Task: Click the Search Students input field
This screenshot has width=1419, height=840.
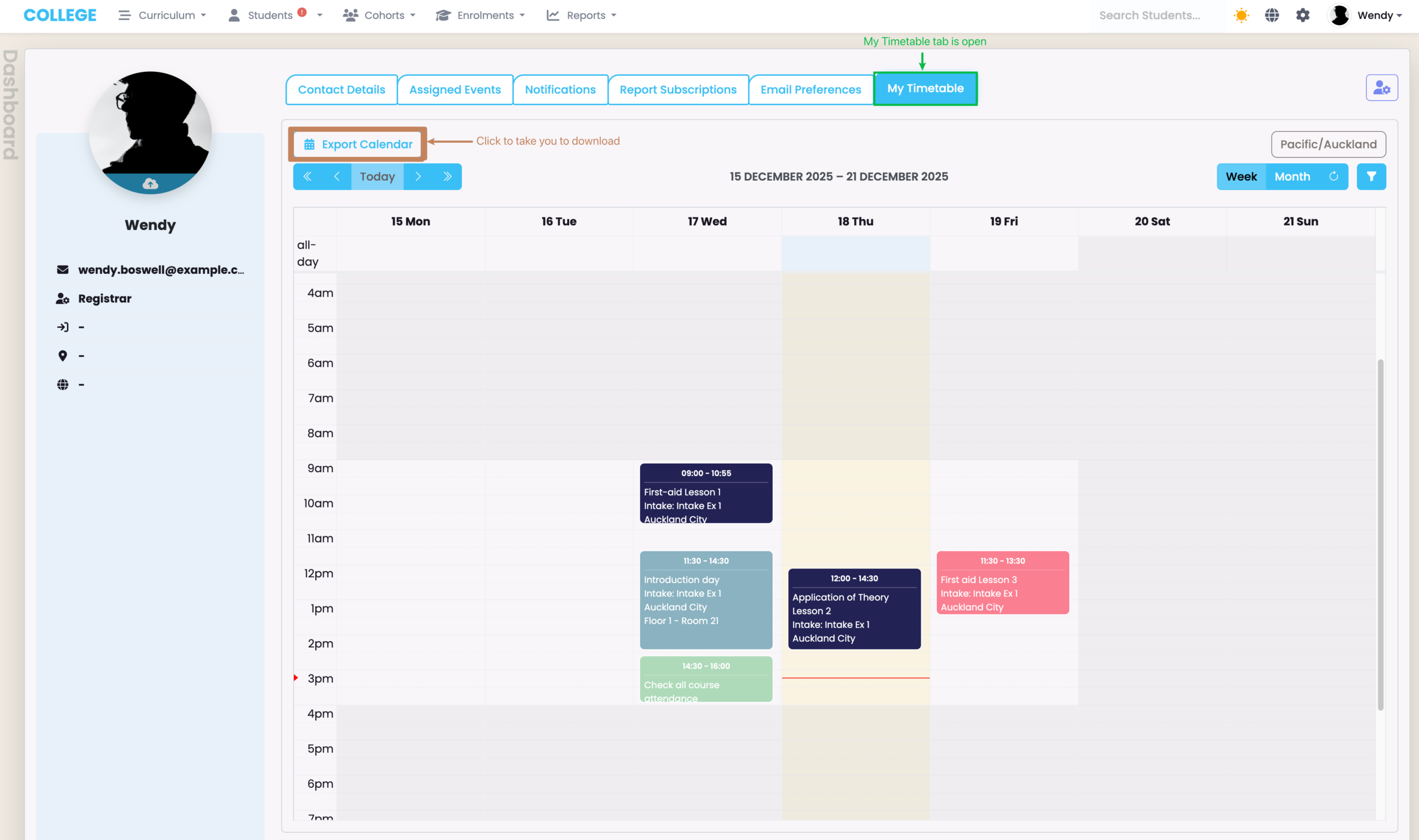Action: click(x=1155, y=16)
